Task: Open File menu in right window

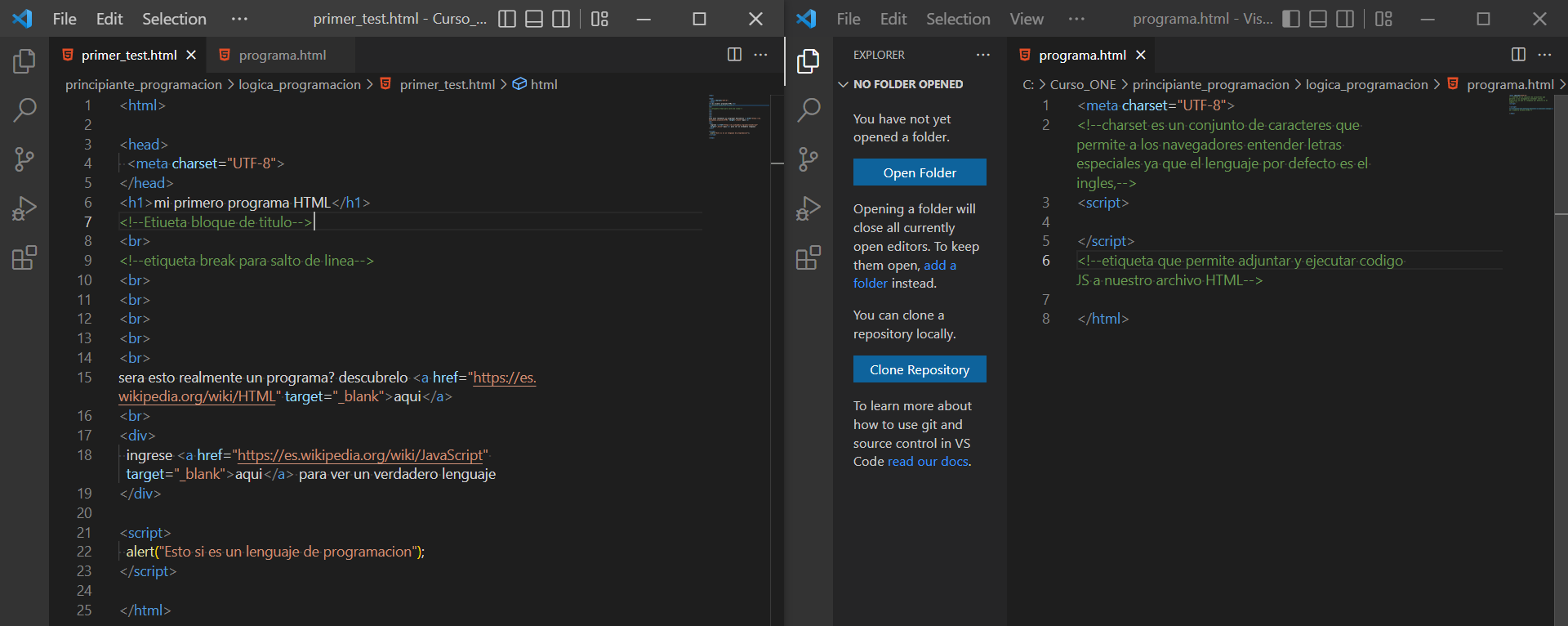Action: (x=849, y=19)
